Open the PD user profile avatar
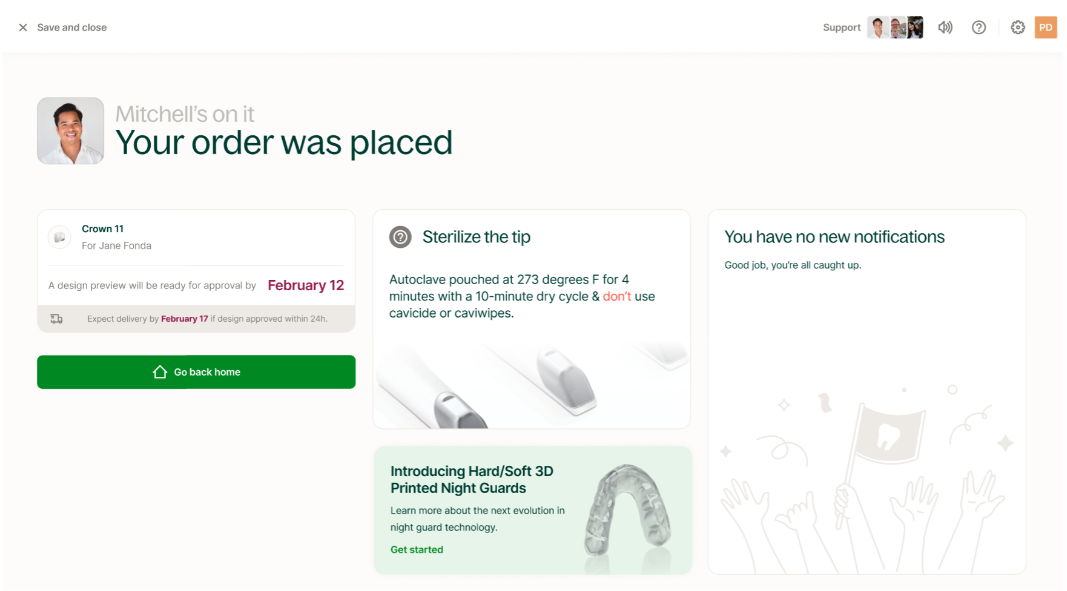1067x591 pixels. pos(1046,28)
